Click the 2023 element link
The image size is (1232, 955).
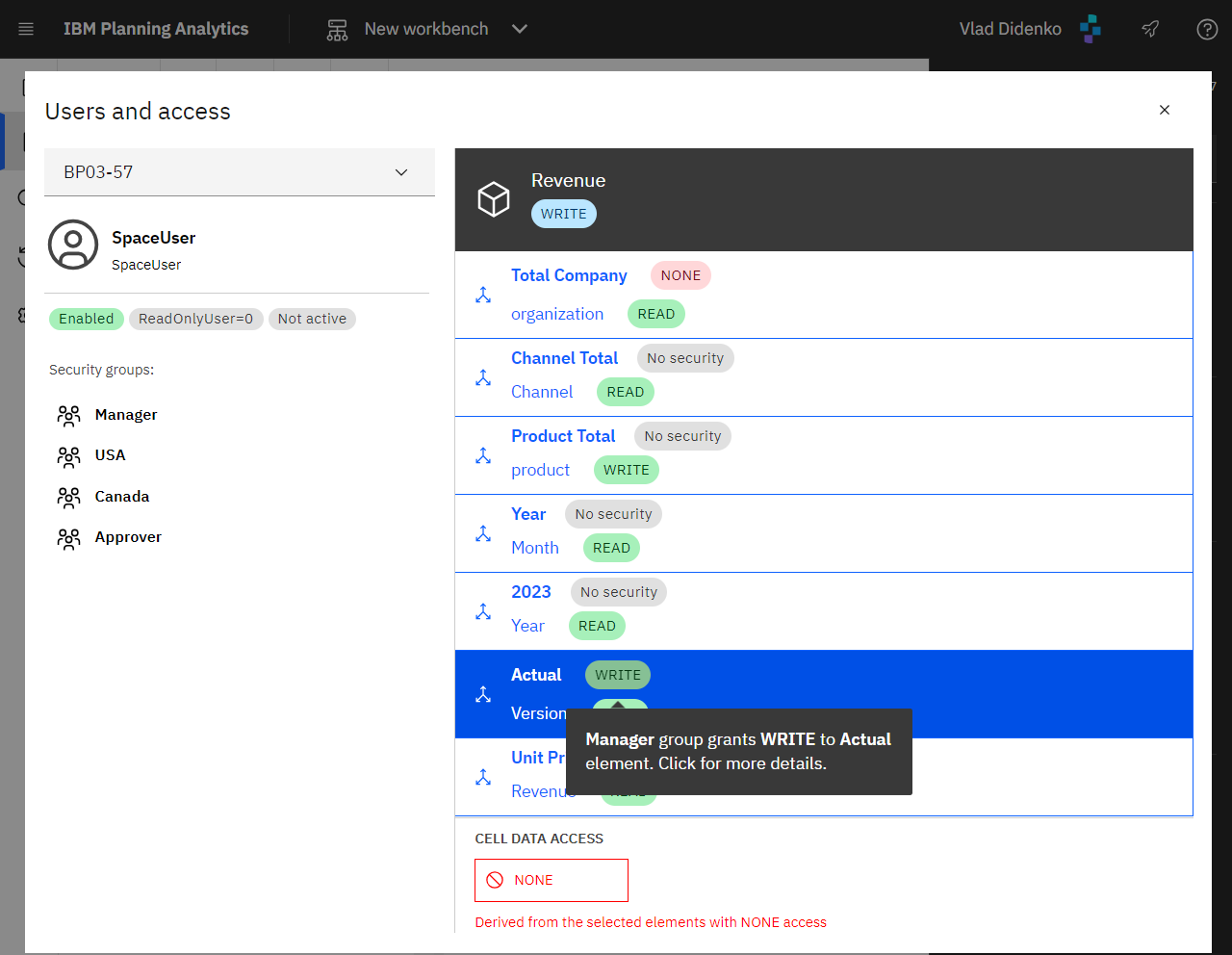(531, 592)
